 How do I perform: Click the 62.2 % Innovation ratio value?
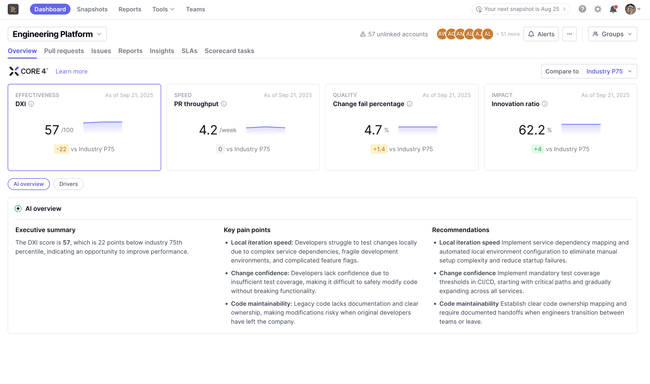535,130
